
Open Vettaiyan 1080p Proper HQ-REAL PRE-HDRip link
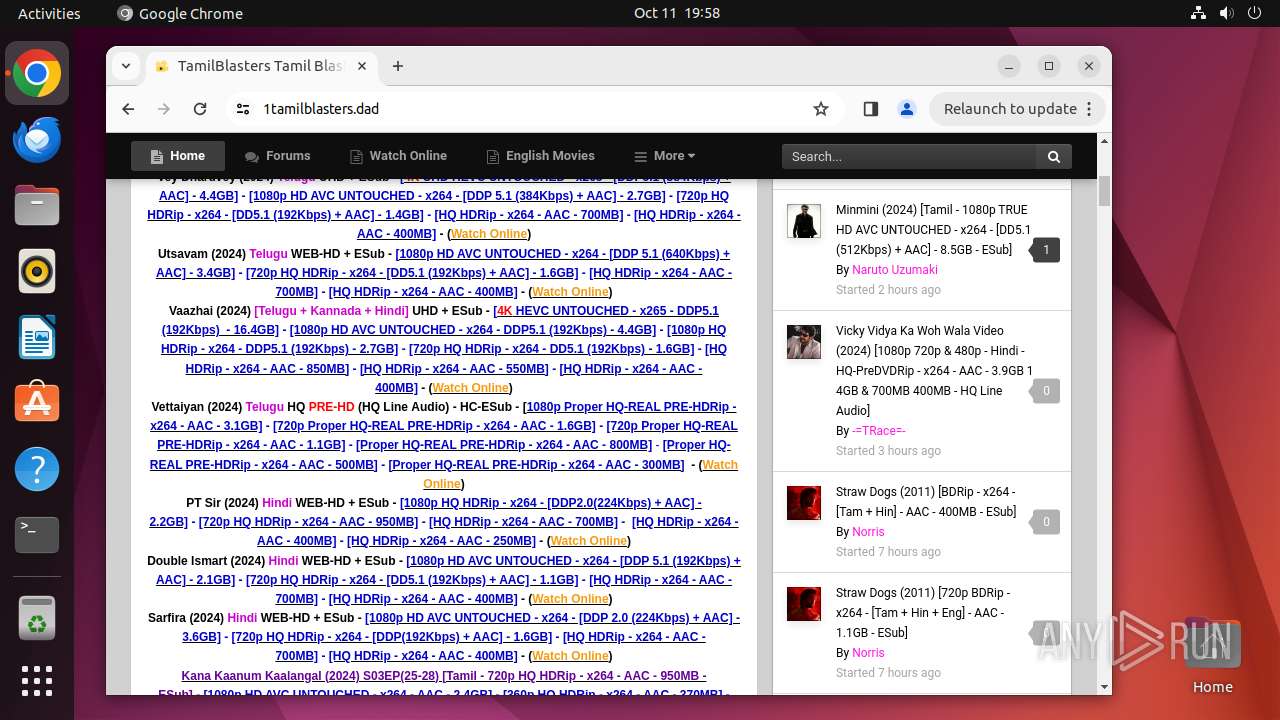443,416
